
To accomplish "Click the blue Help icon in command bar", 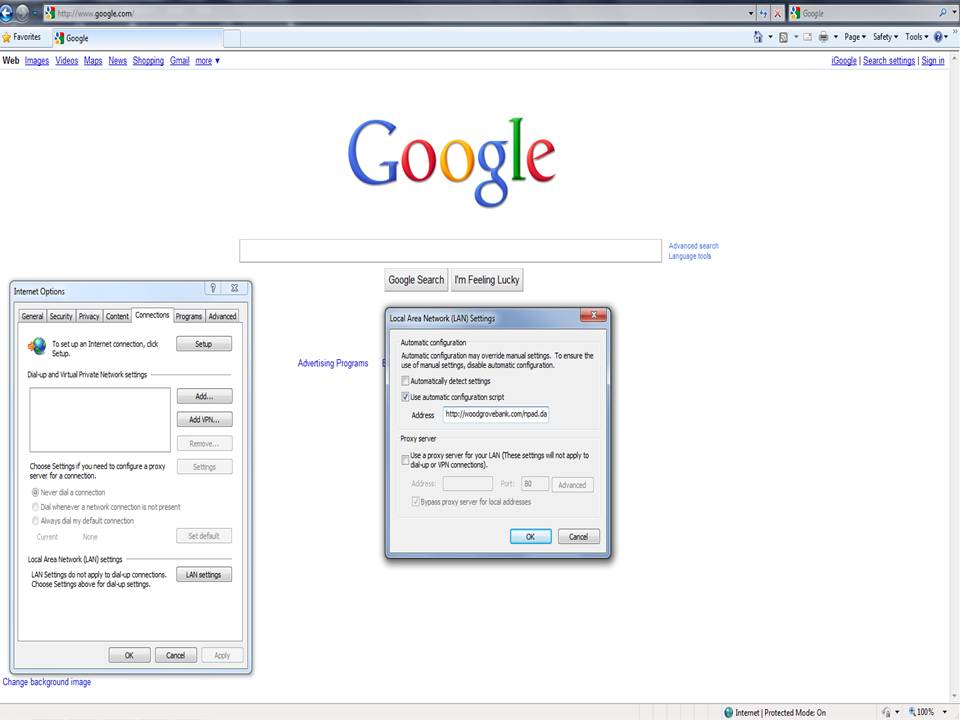I will tap(937, 37).
